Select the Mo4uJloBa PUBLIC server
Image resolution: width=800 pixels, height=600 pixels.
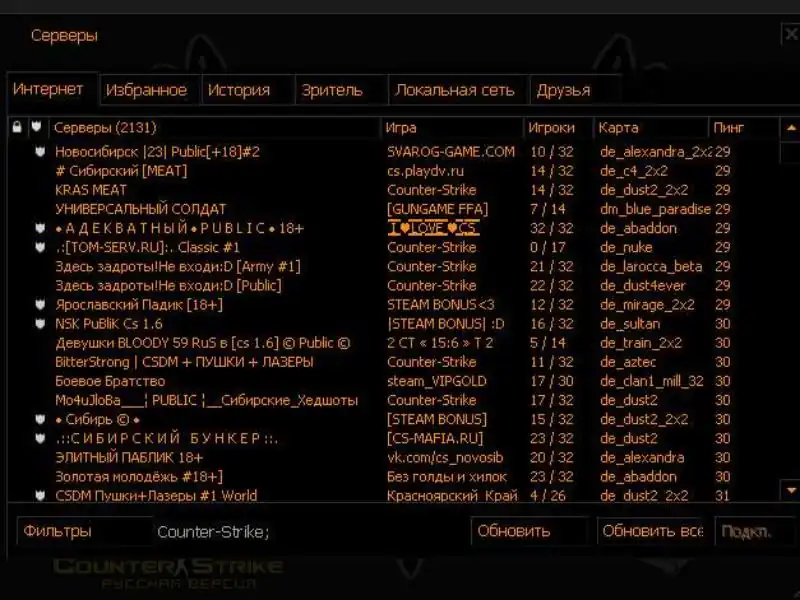click(x=393, y=401)
